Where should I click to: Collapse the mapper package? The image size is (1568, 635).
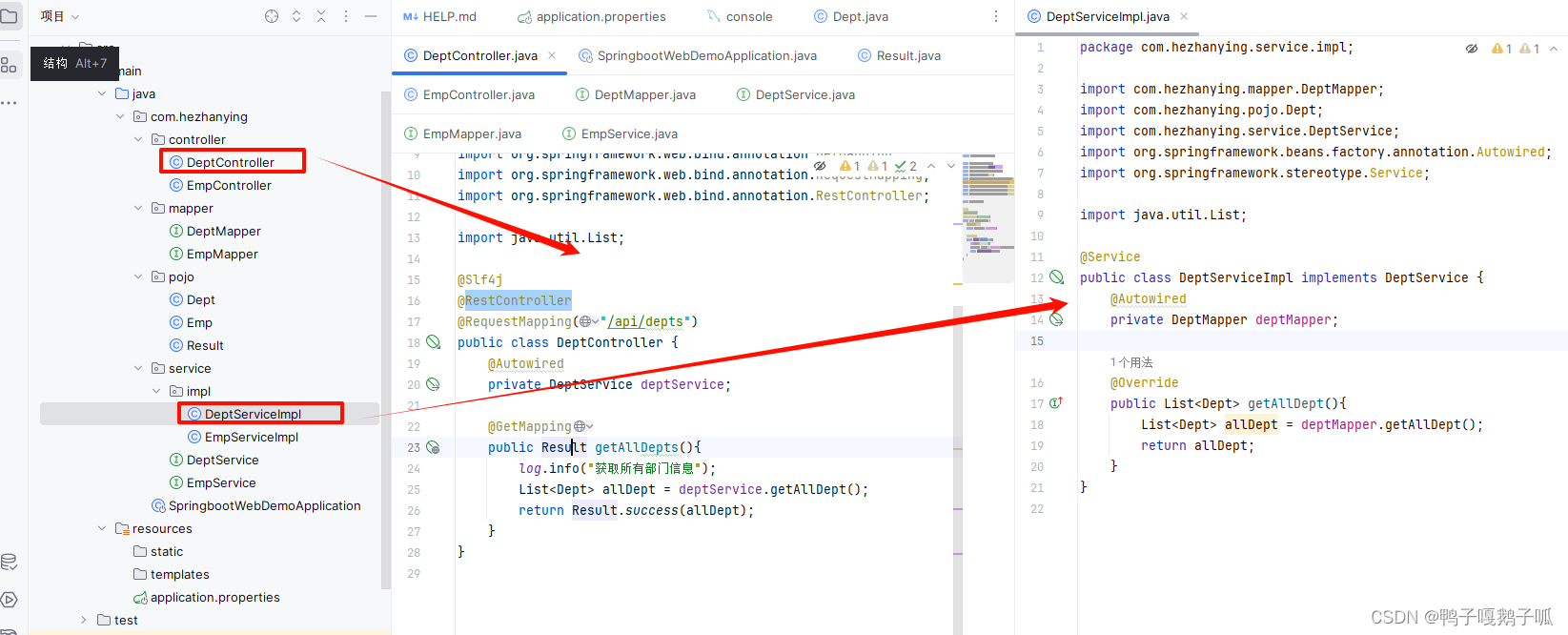138,208
